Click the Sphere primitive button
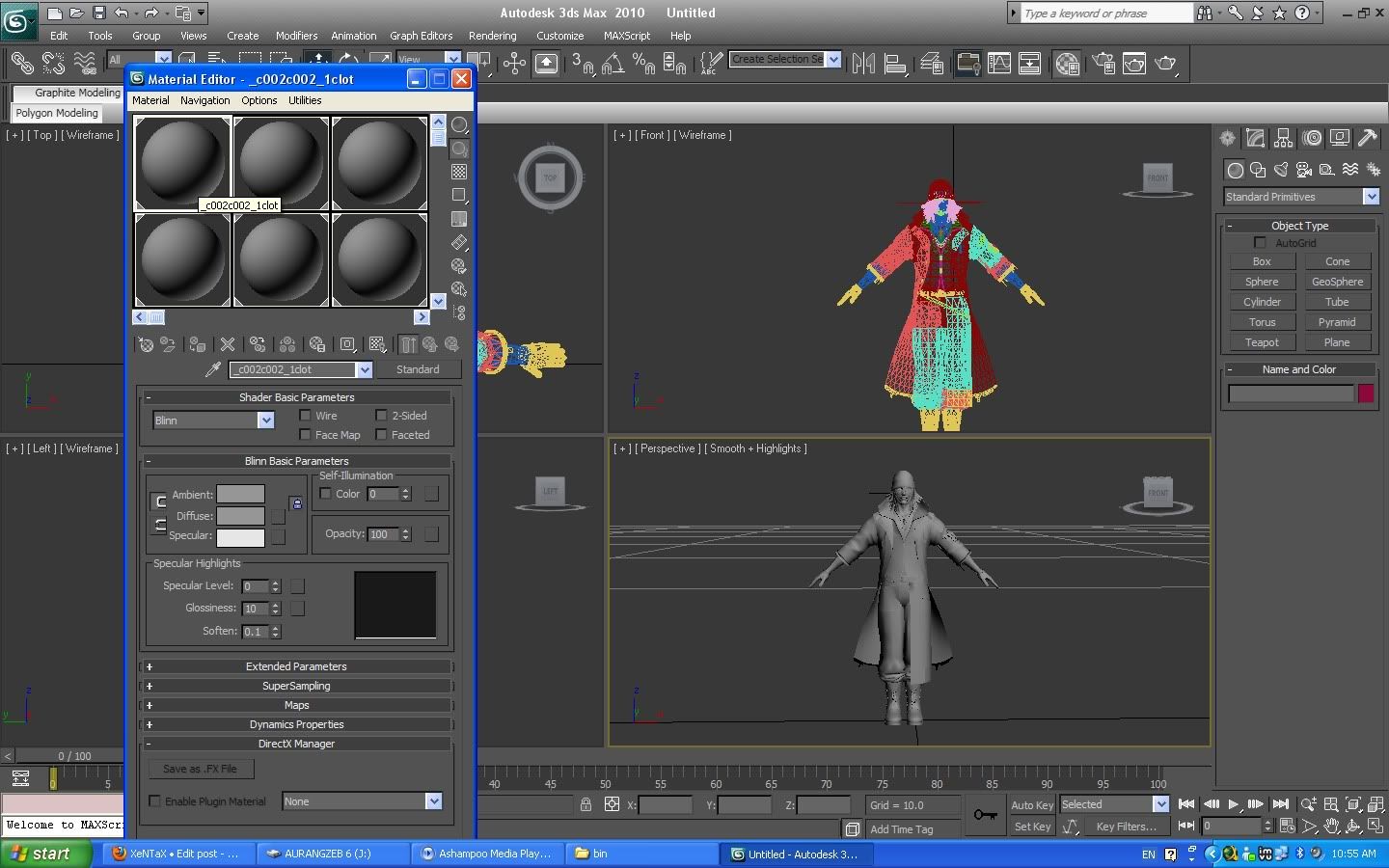This screenshot has width=1389, height=868. (x=1262, y=282)
